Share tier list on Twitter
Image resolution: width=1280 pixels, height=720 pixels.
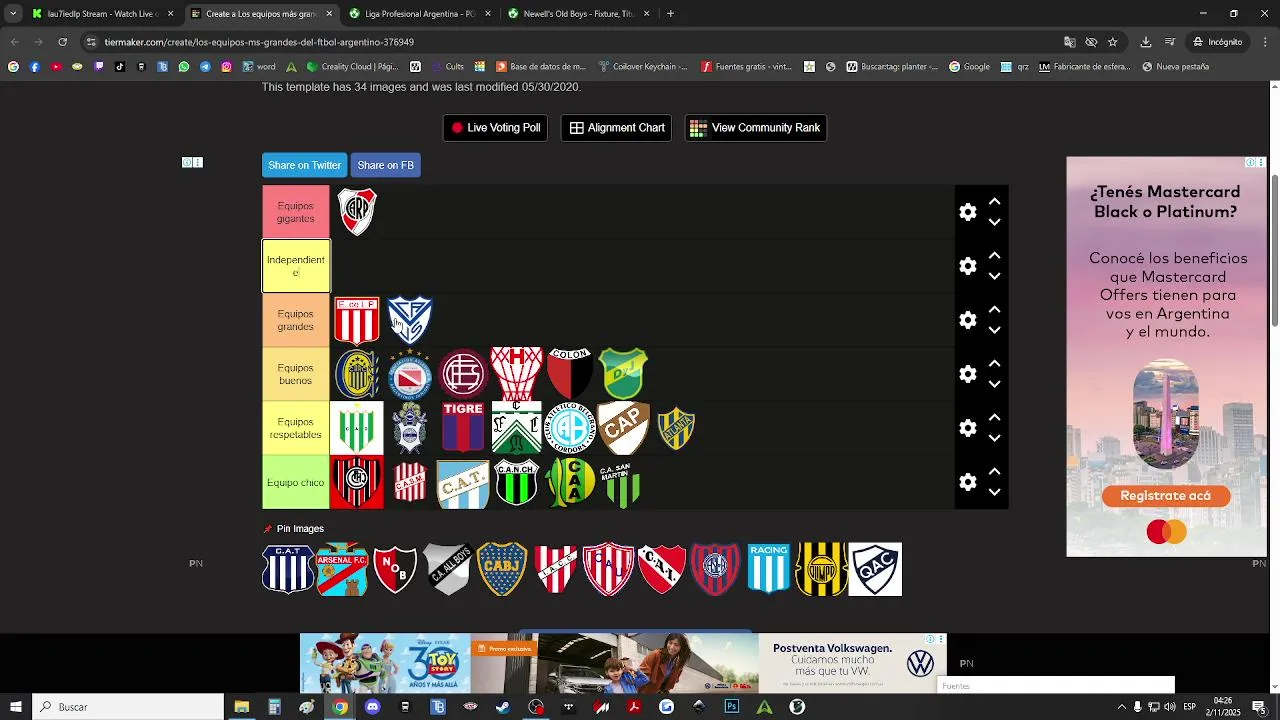pyautogui.click(x=304, y=165)
